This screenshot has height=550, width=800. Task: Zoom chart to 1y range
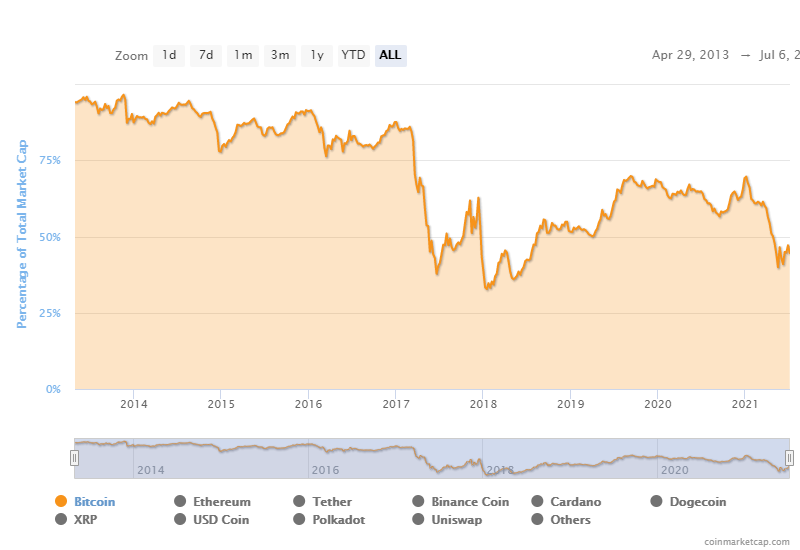(x=317, y=55)
